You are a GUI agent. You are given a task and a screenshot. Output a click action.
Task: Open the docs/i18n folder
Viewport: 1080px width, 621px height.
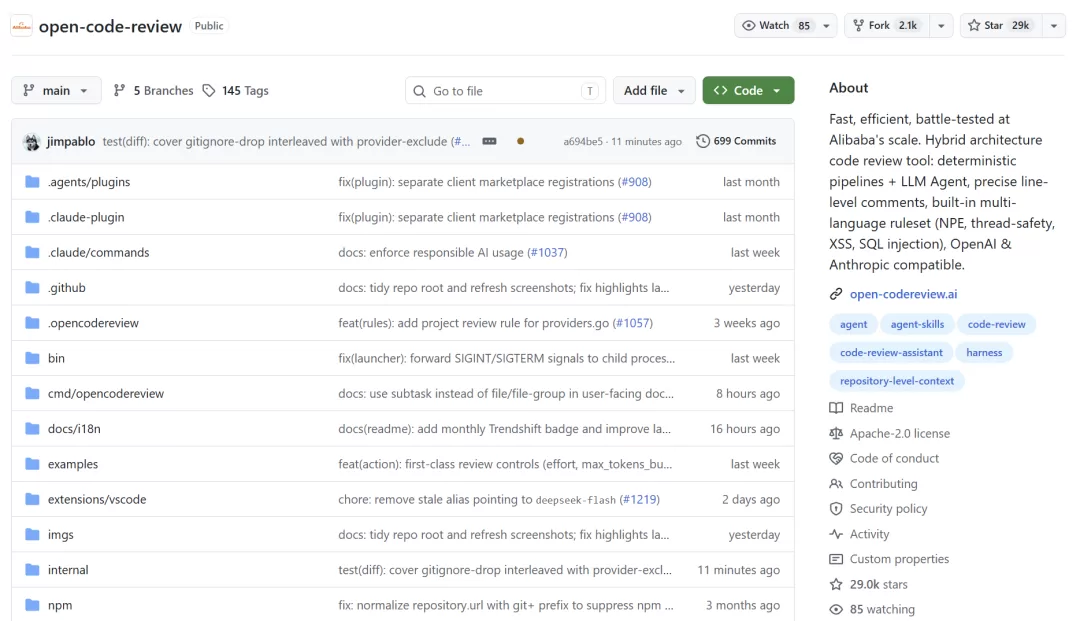(x=74, y=429)
